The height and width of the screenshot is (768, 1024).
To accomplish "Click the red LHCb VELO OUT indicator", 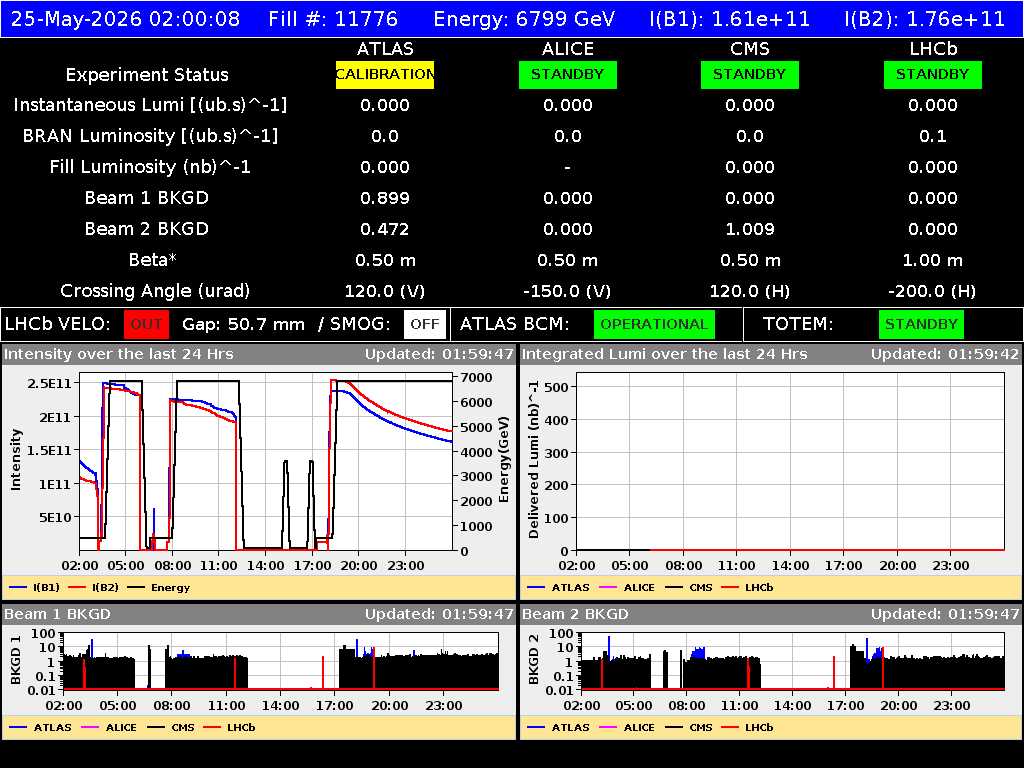I will (146, 325).
